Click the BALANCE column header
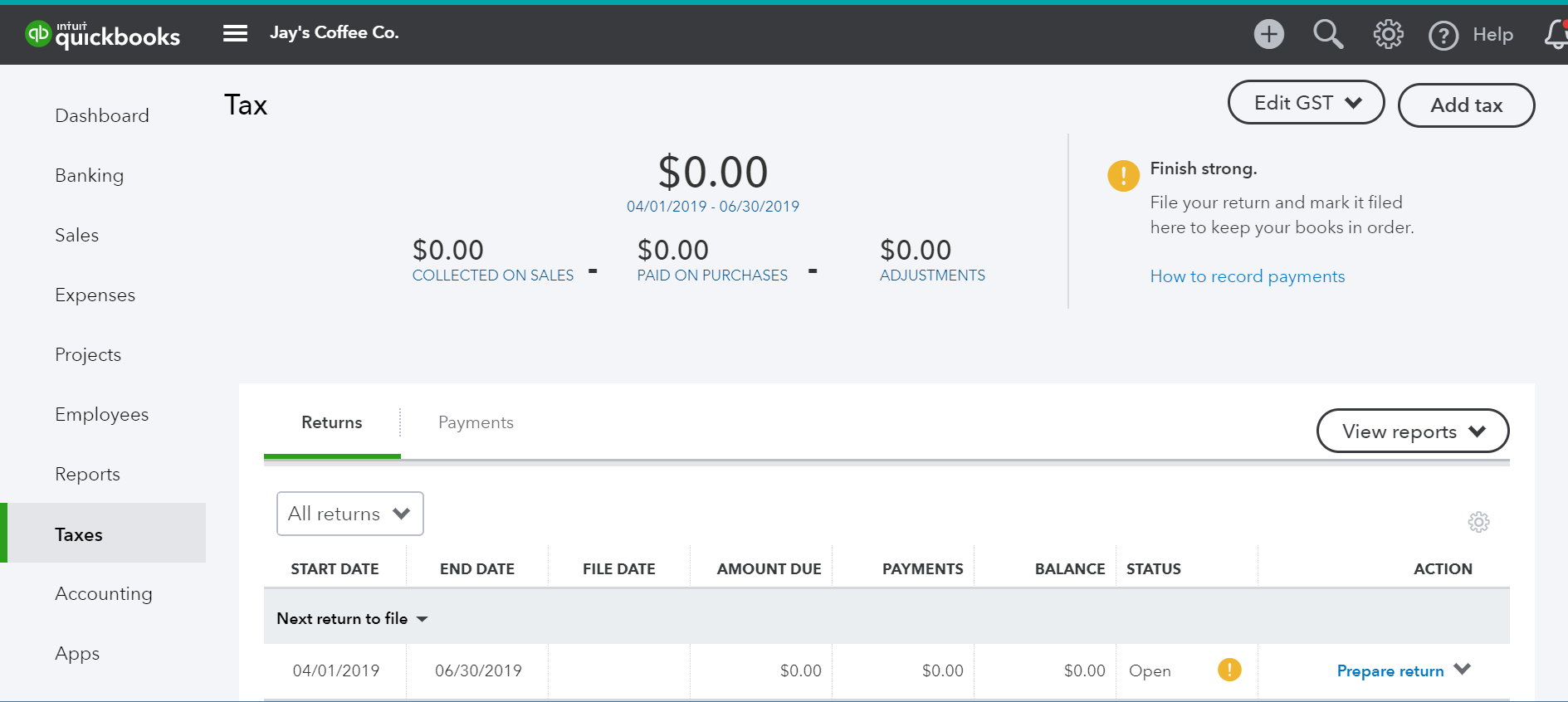 (1070, 568)
